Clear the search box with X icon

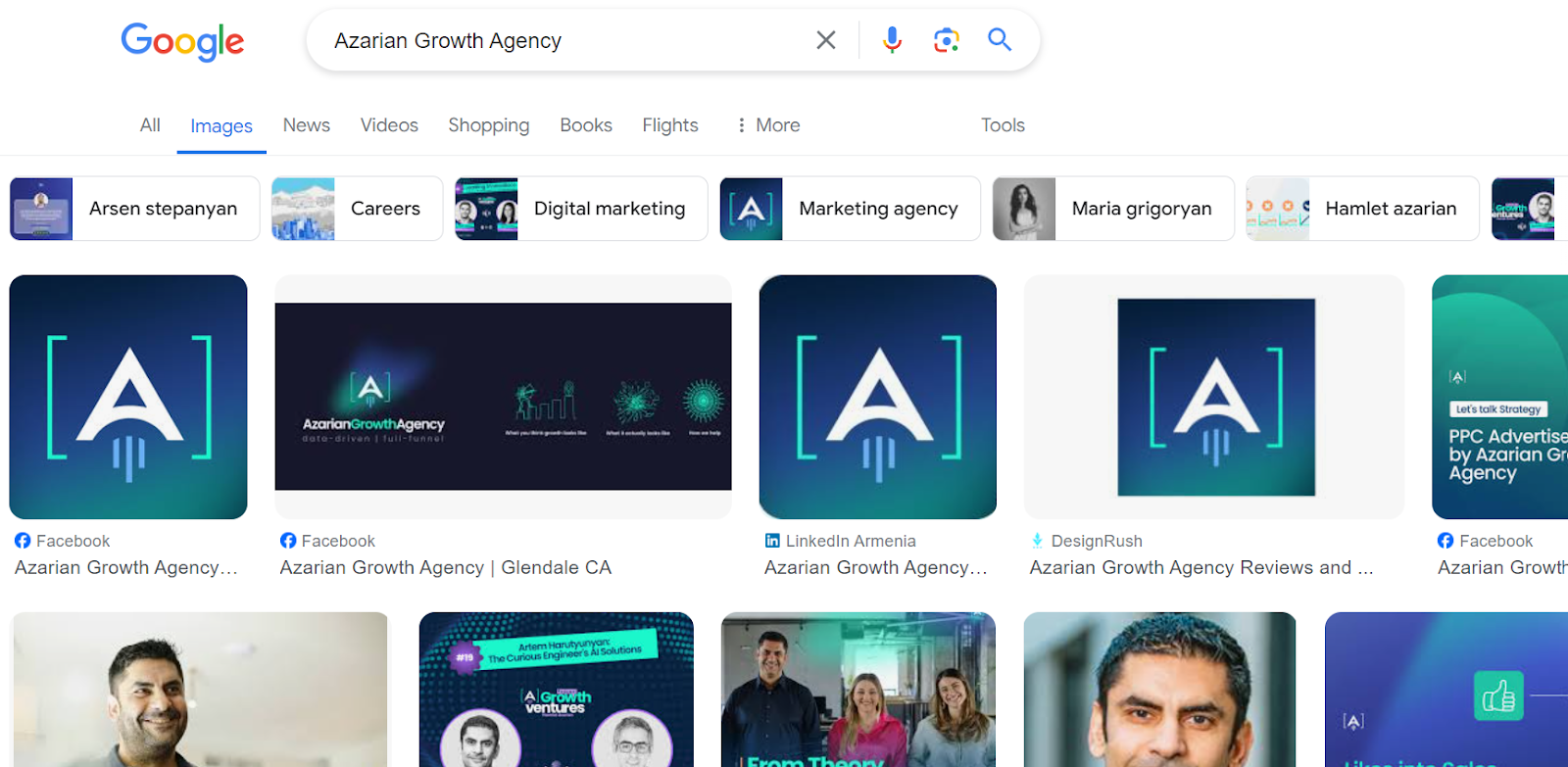point(826,40)
